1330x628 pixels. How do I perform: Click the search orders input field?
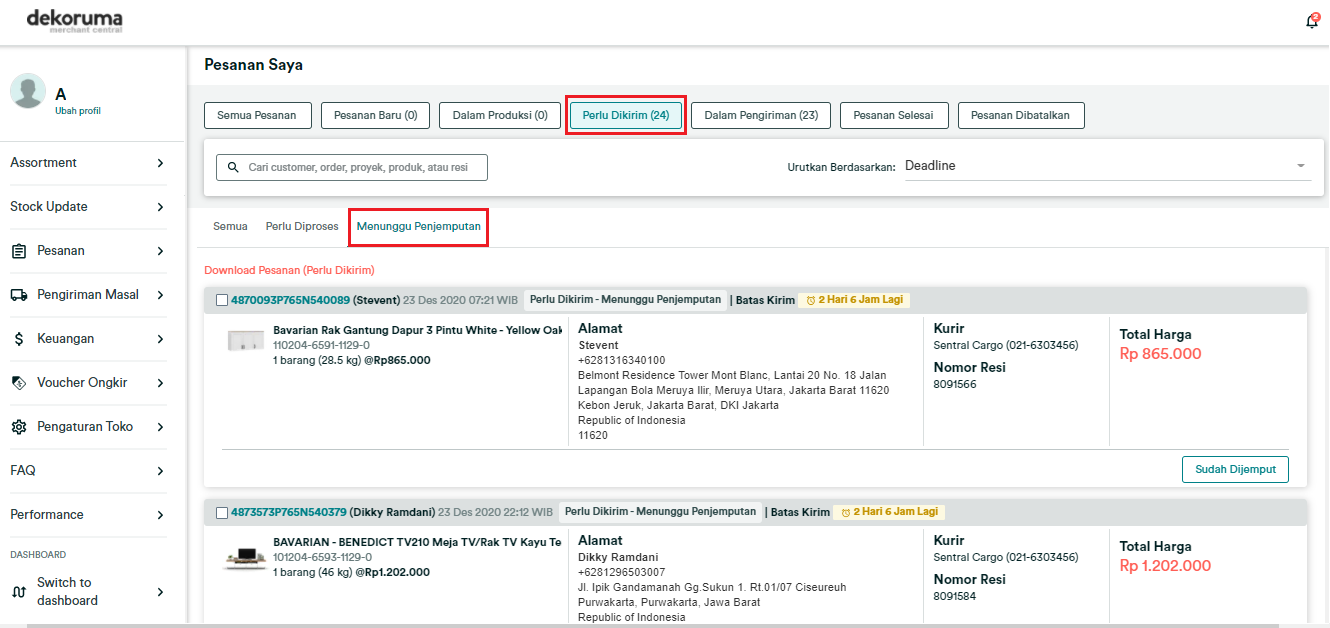[x=352, y=167]
